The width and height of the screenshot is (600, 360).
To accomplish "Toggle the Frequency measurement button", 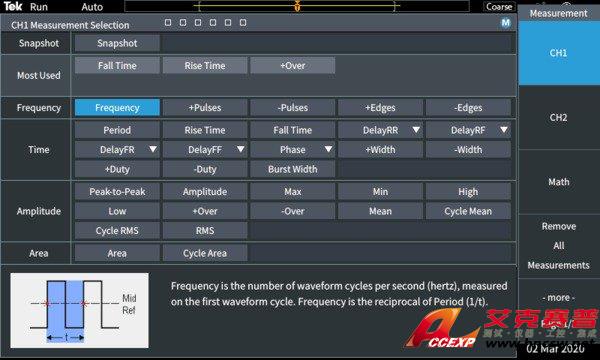I will point(117,108).
